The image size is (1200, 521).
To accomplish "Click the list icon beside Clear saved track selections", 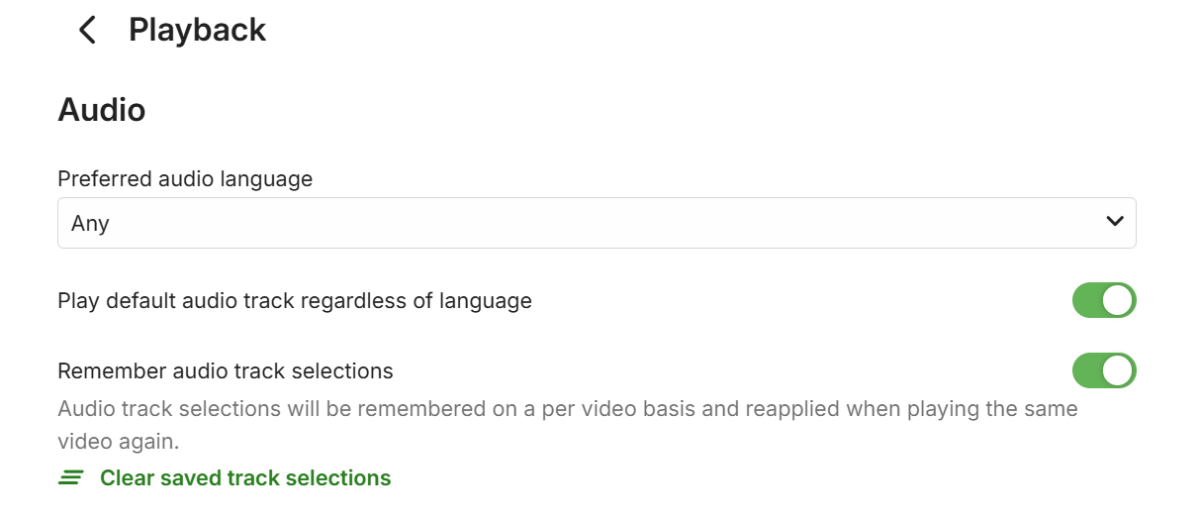I will 70,478.
